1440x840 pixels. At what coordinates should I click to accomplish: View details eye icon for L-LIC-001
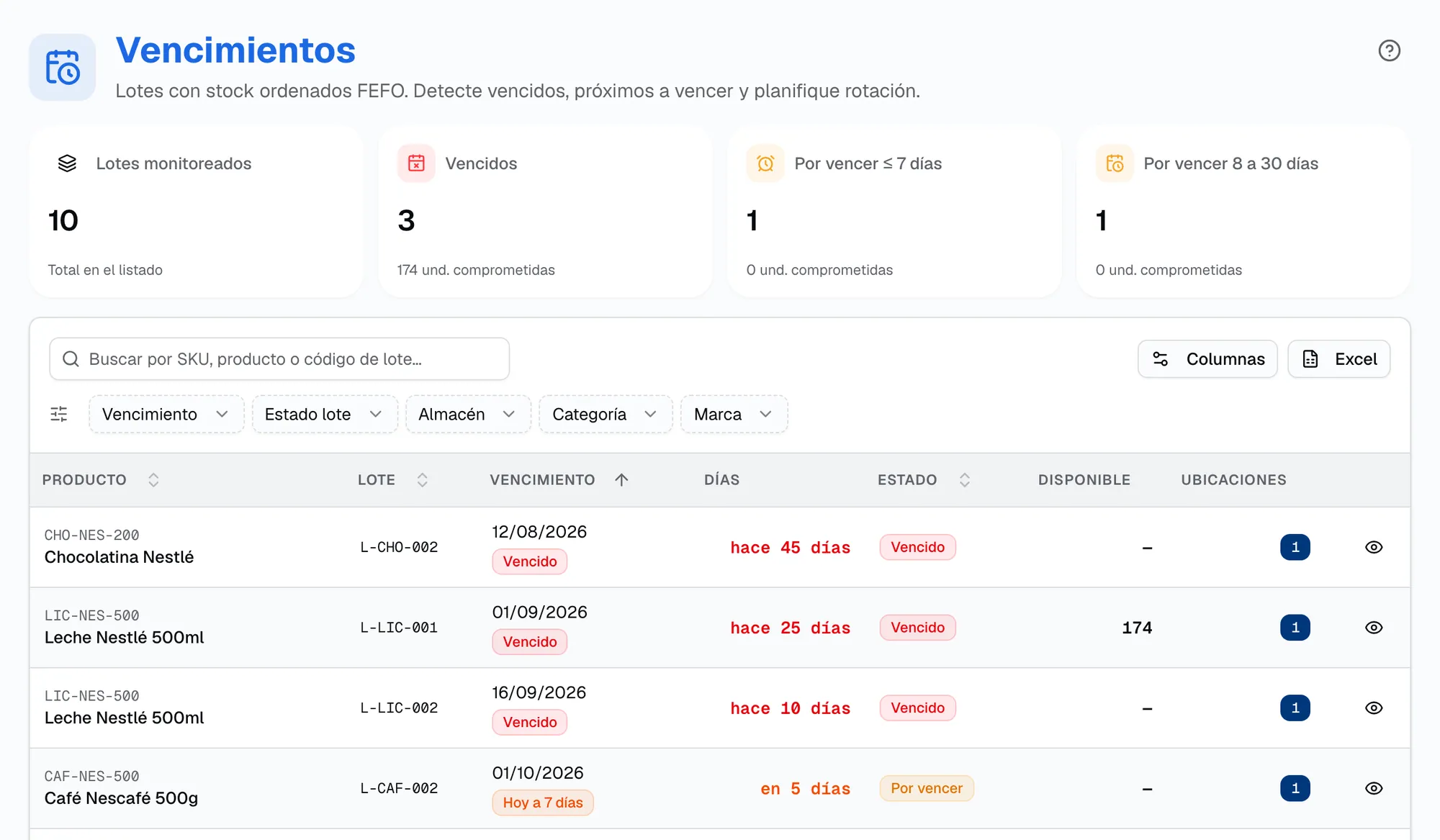[1374, 628]
